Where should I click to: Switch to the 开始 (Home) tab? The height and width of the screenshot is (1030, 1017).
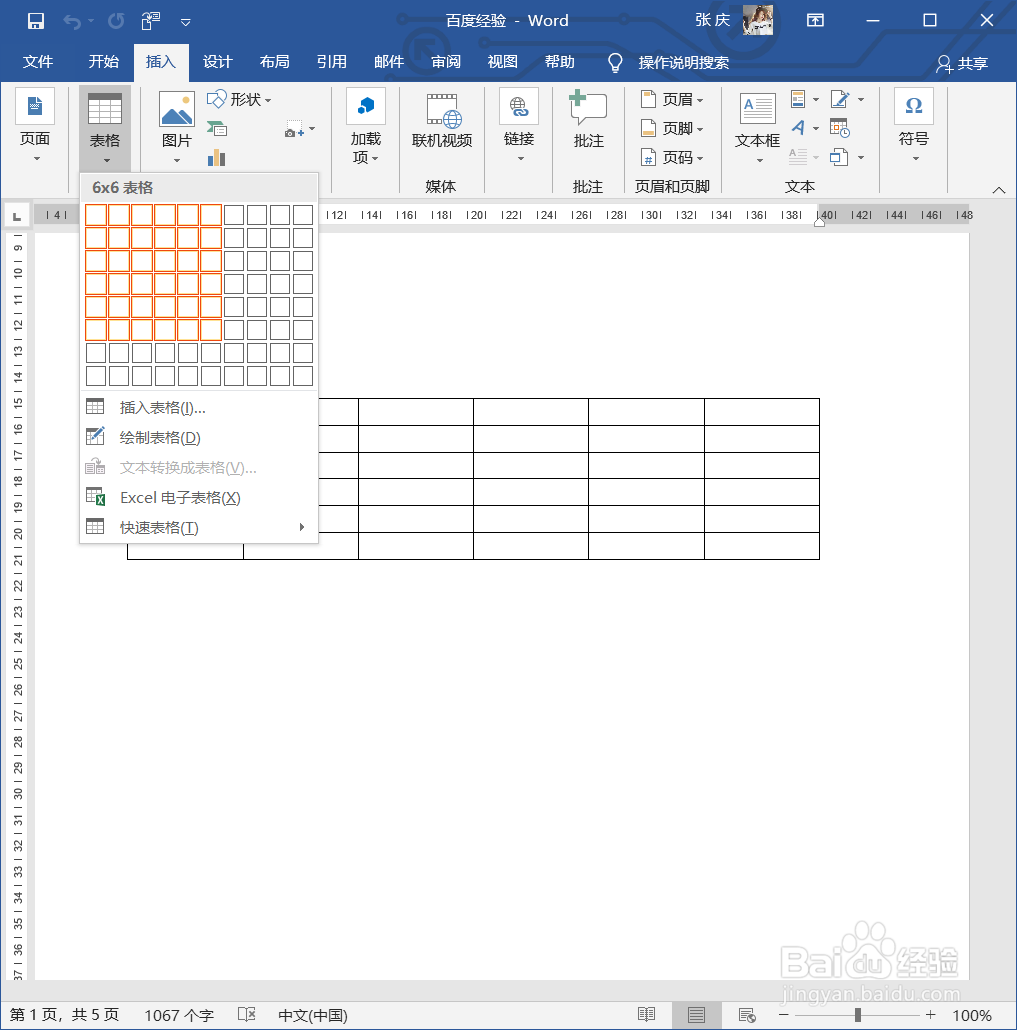coord(104,62)
